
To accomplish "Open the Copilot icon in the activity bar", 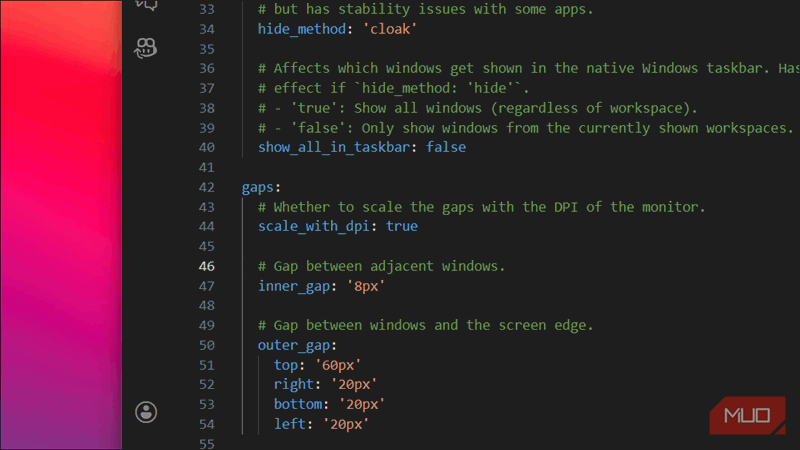I will coord(147,46).
